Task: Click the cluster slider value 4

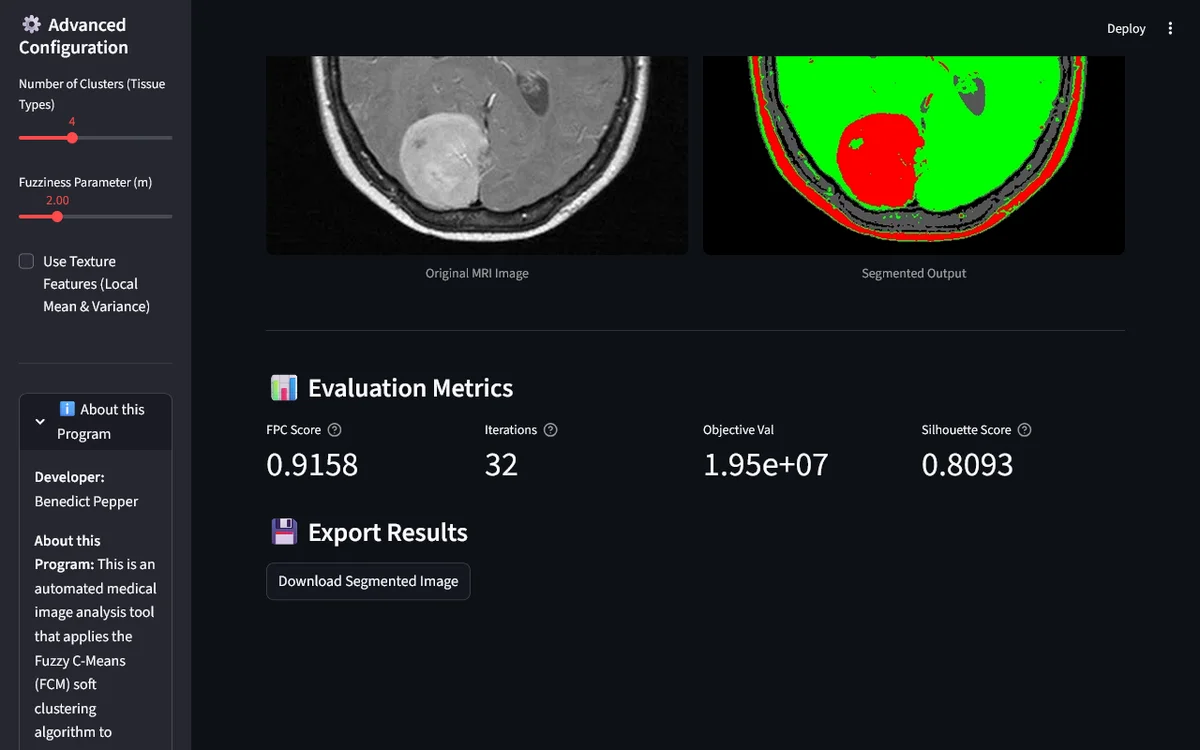Action: (x=72, y=122)
